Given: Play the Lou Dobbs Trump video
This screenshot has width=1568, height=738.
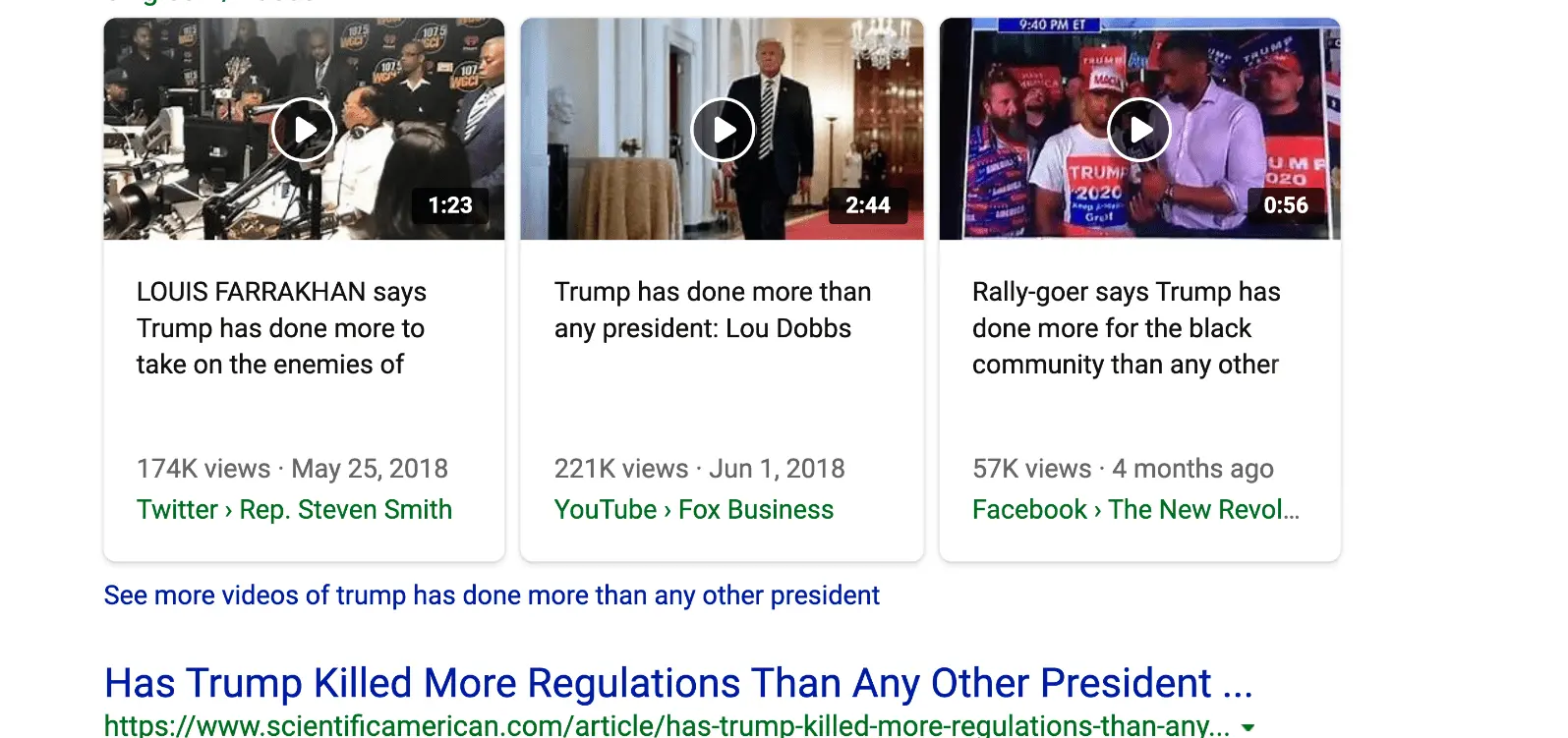Looking at the screenshot, I should pos(723,130).
